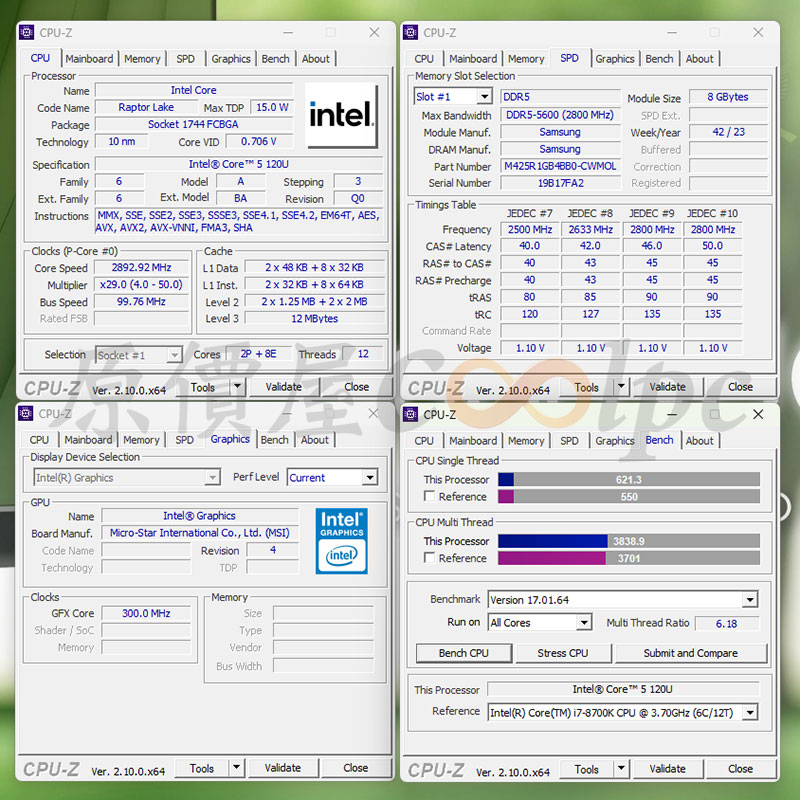Click Close button in the Bench window

[740, 769]
